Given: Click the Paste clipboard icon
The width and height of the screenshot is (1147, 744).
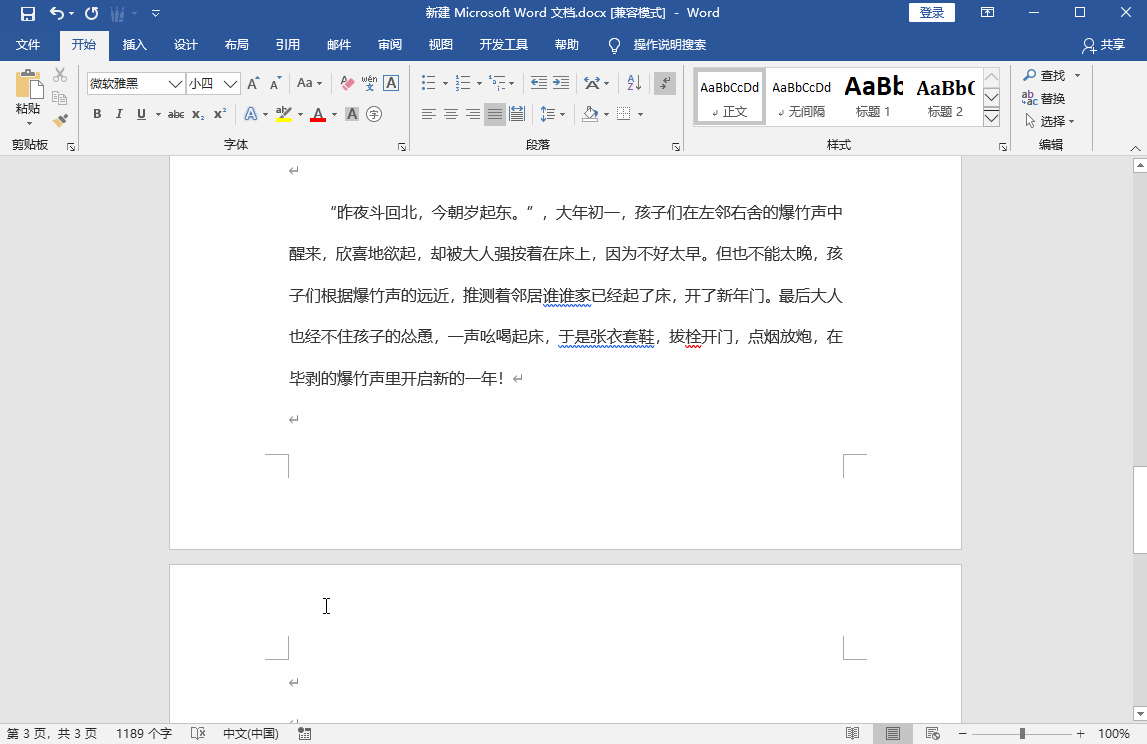Looking at the screenshot, I should [29, 85].
